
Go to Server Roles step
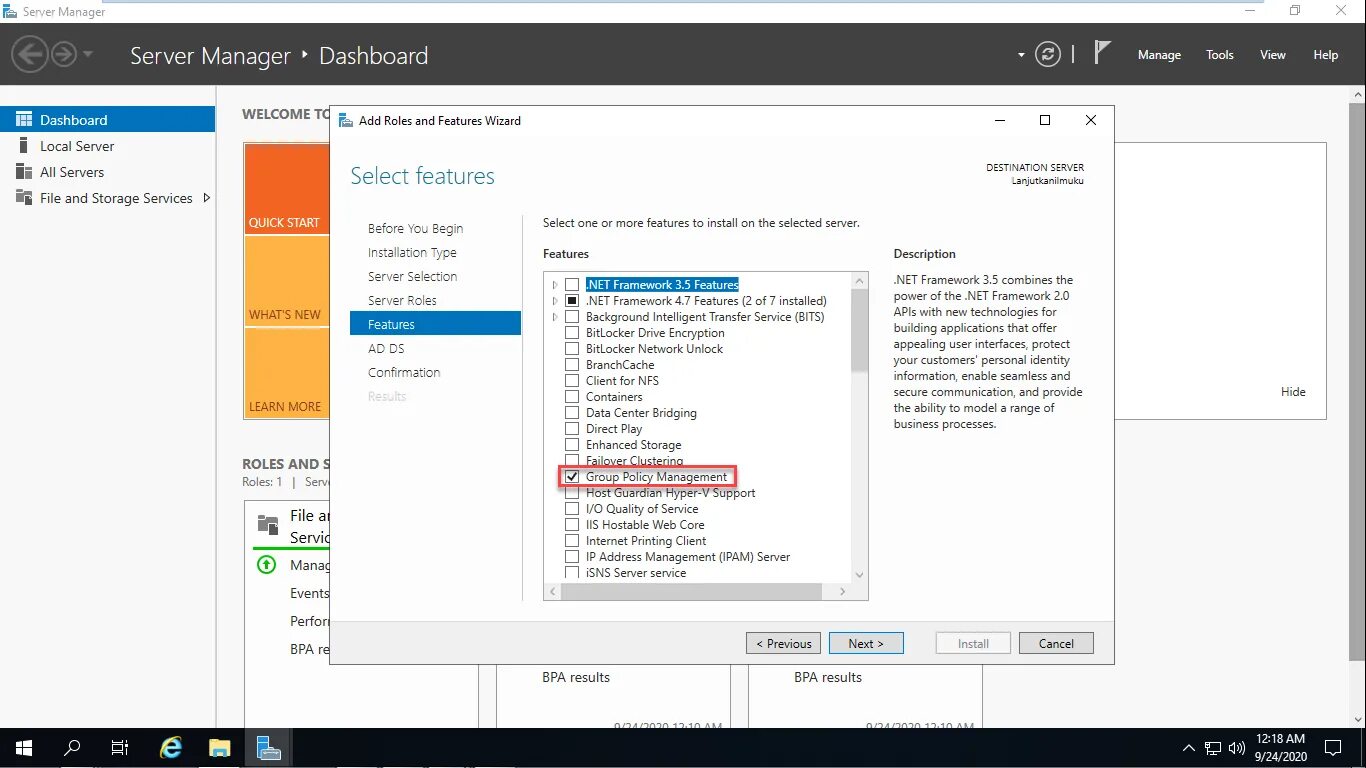pos(402,300)
